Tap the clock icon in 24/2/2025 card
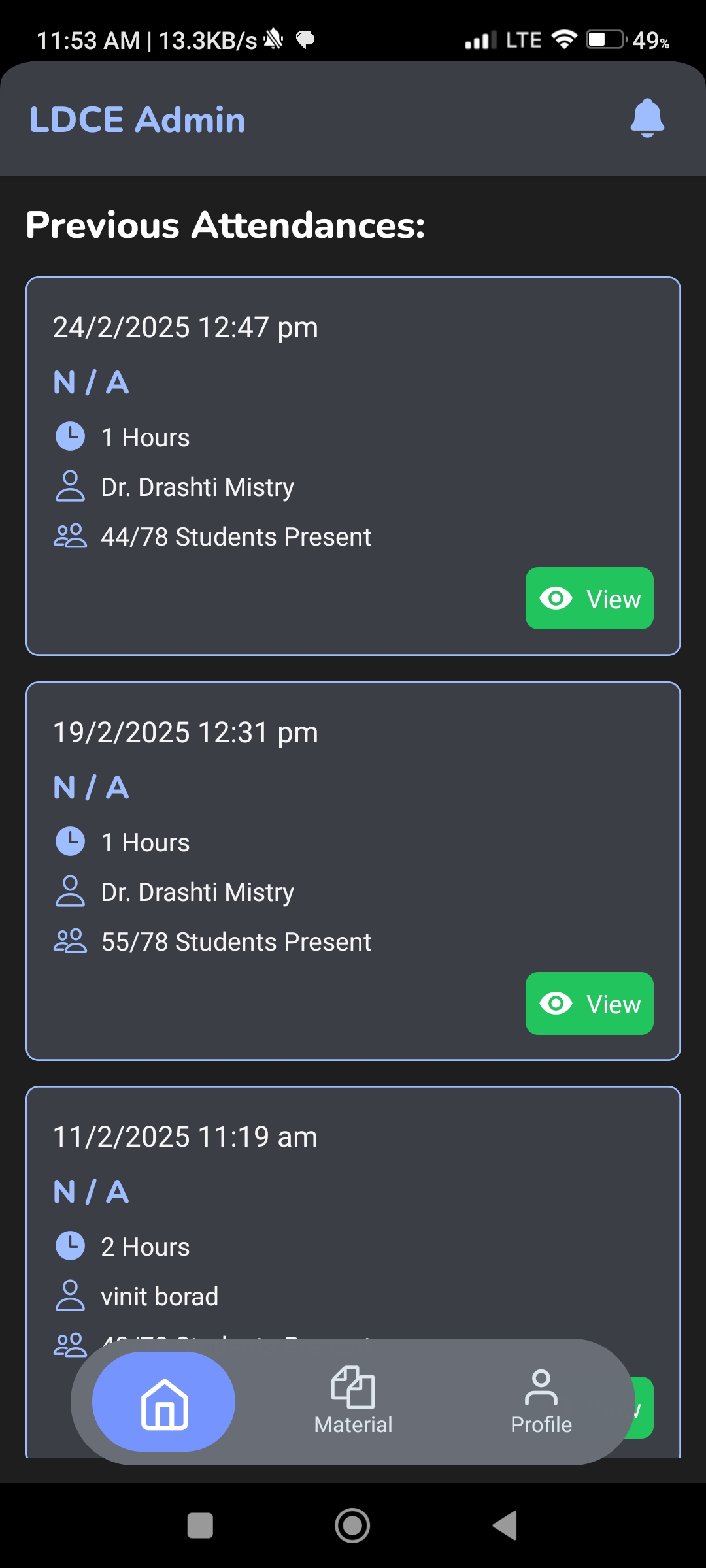Viewport: 706px width, 1568px height. pos(71,436)
